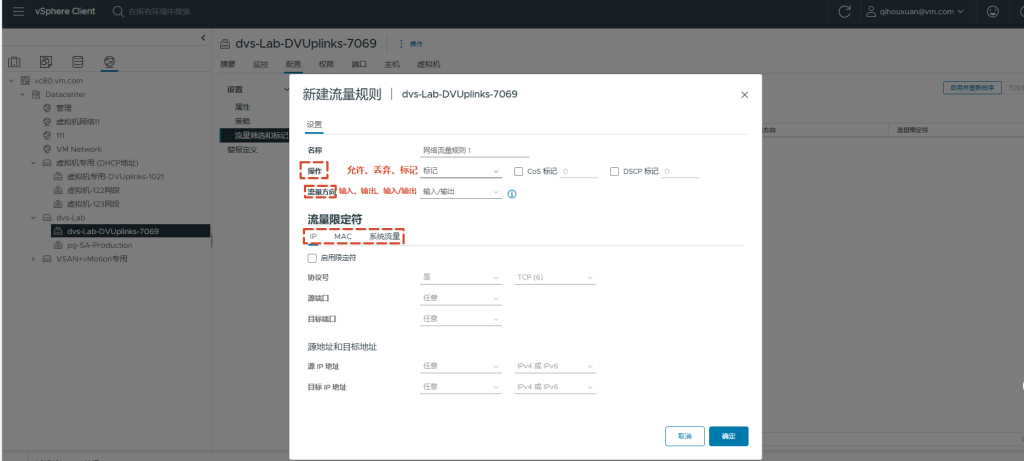Switch to the 监控 tab

[x=260, y=64]
